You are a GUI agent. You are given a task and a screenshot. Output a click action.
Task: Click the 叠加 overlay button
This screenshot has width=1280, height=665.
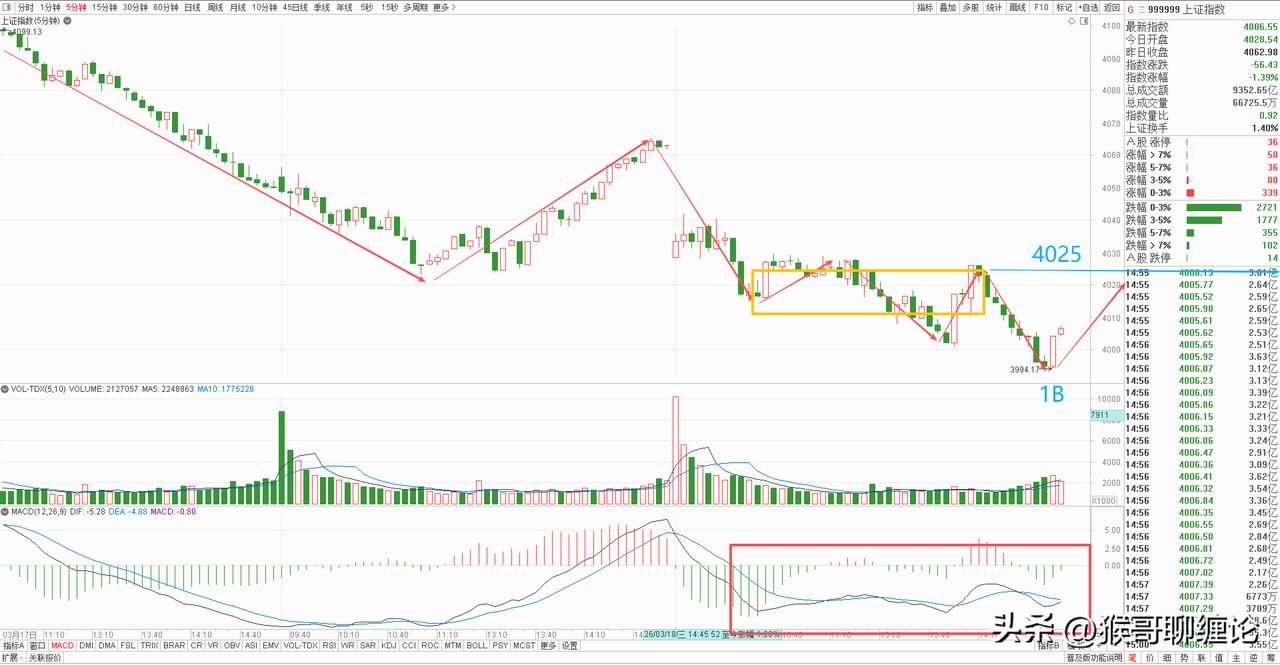(948, 7)
